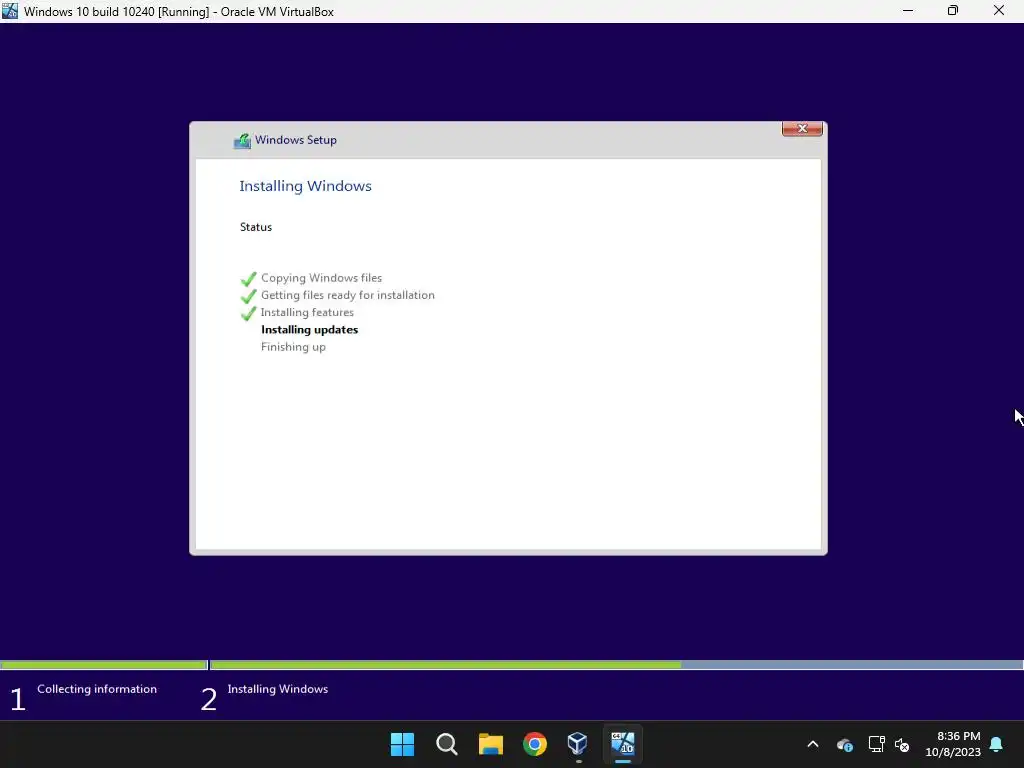This screenshot has width=1024, height=768.
Task: Click the Windows Setup title icon
Action: click(x=242, y=140)
